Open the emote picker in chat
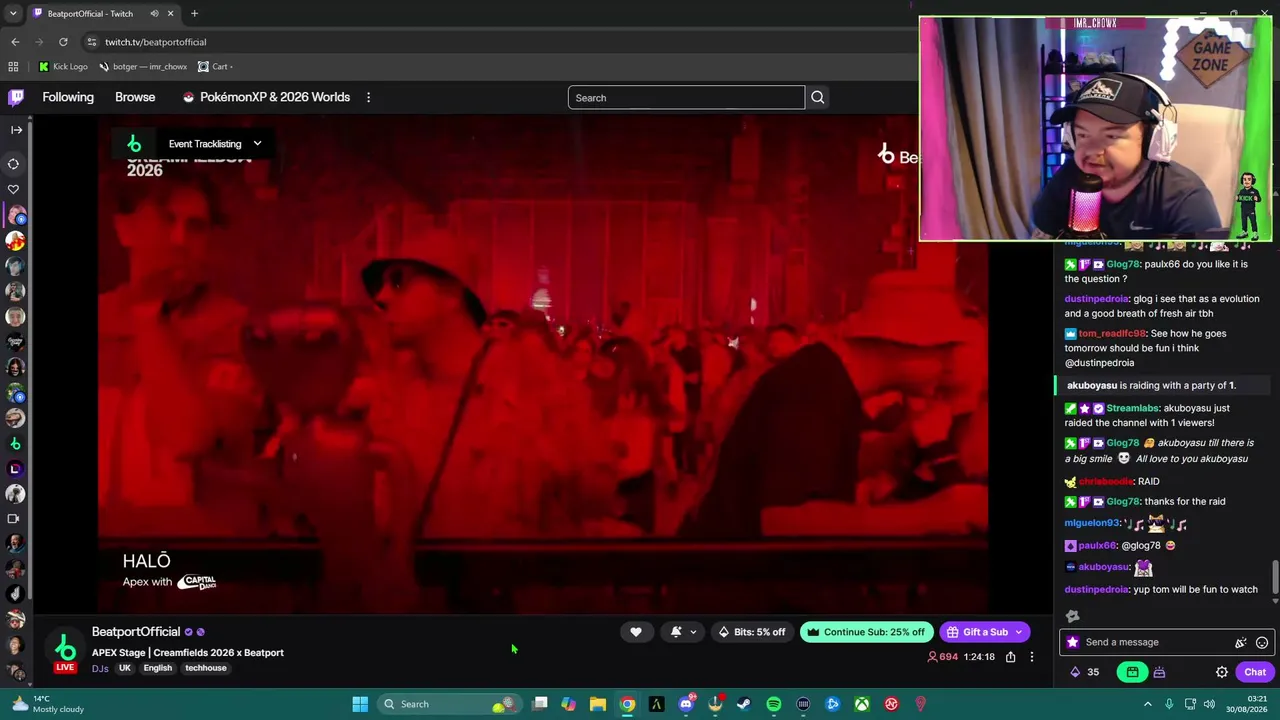Screen dimensions: 1280x720 1262,642
